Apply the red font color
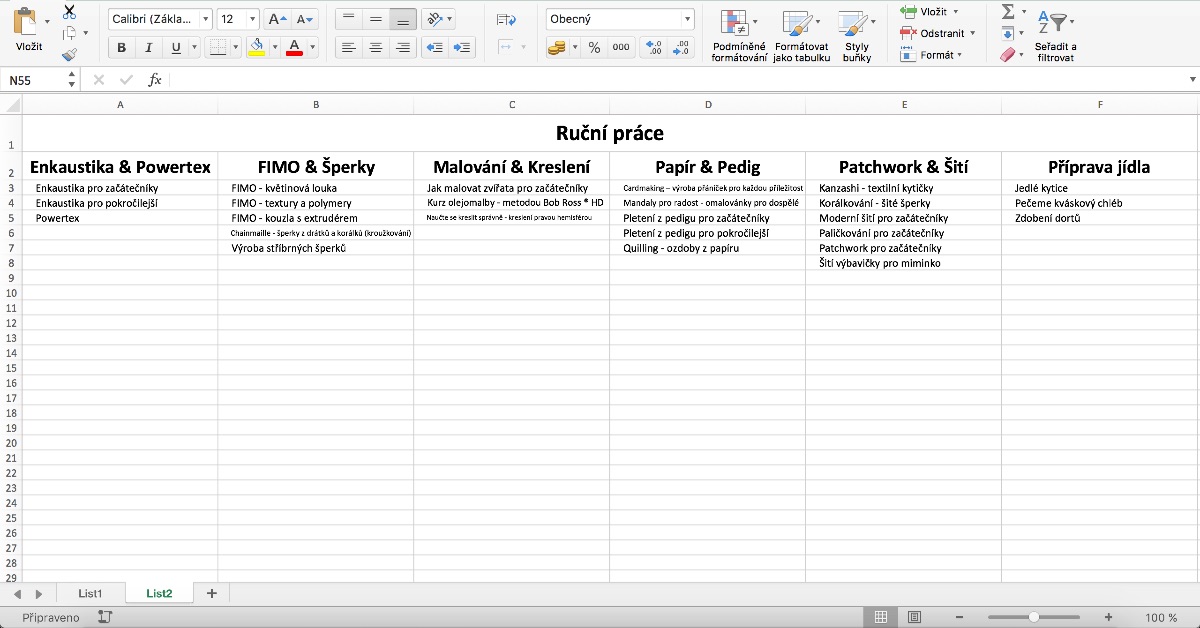The image size is (1200, 628). click(297, 46)
